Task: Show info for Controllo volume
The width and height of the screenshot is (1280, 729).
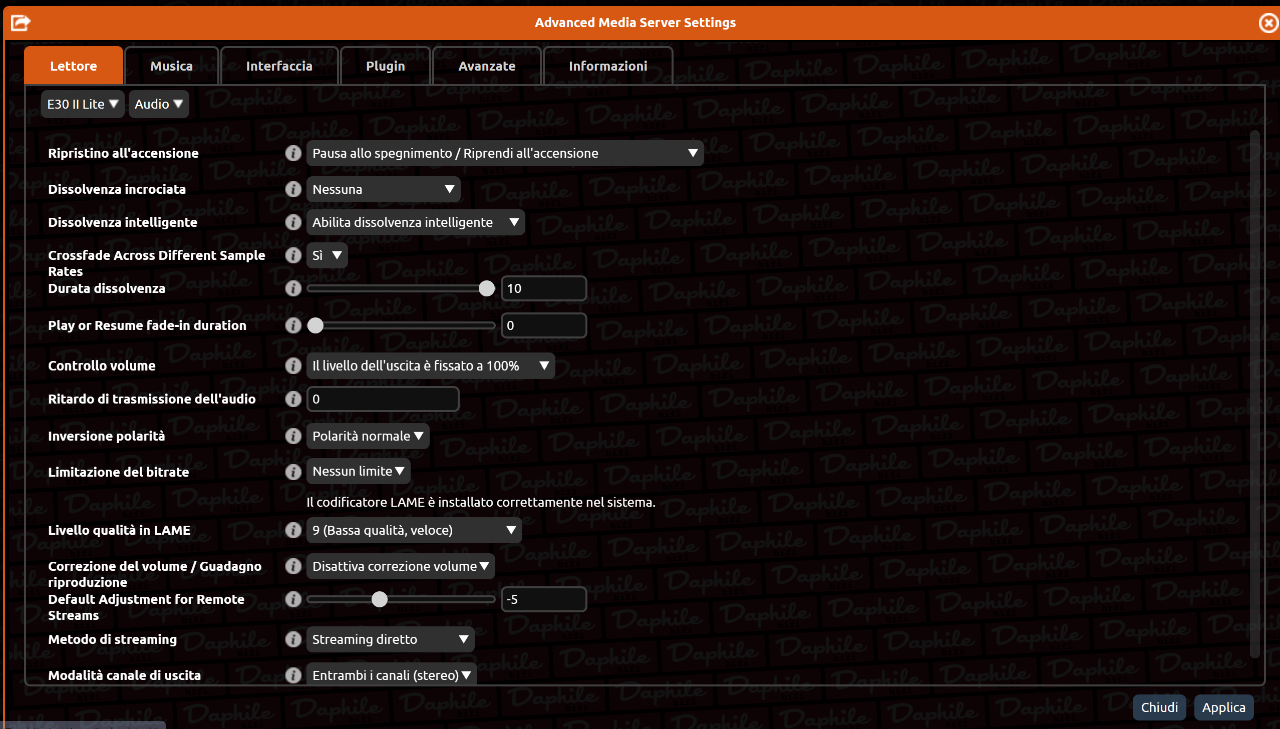Action: click(293, 365)
